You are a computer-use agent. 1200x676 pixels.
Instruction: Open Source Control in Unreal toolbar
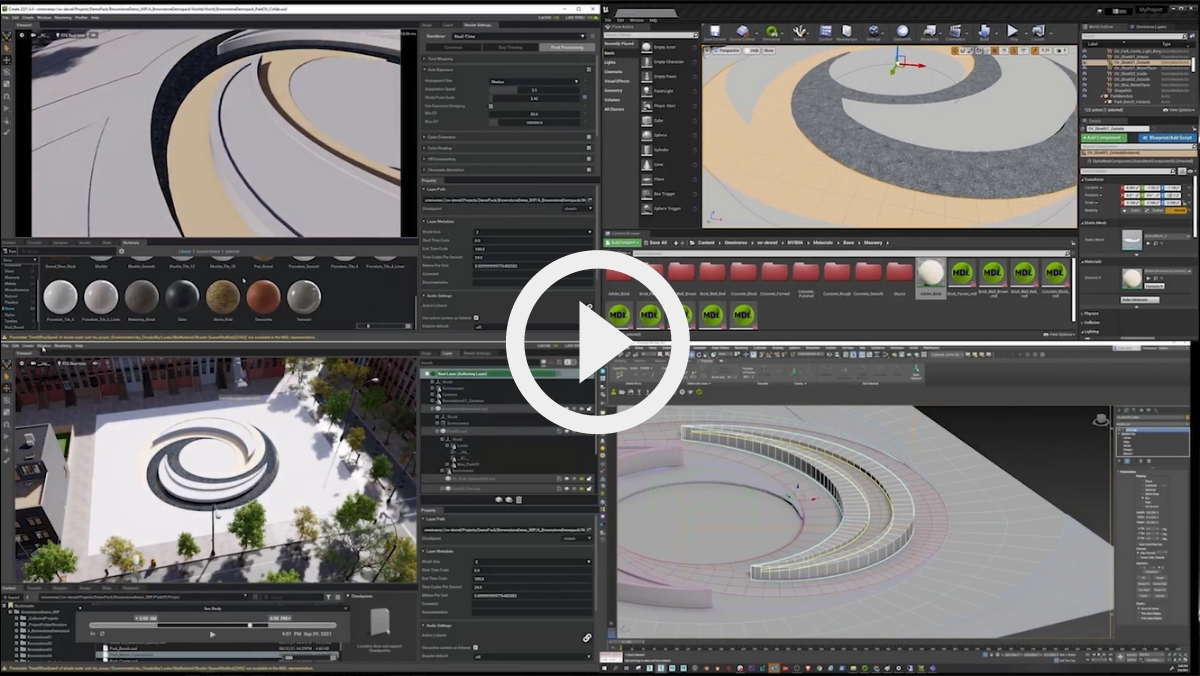(x=742, y=33)
